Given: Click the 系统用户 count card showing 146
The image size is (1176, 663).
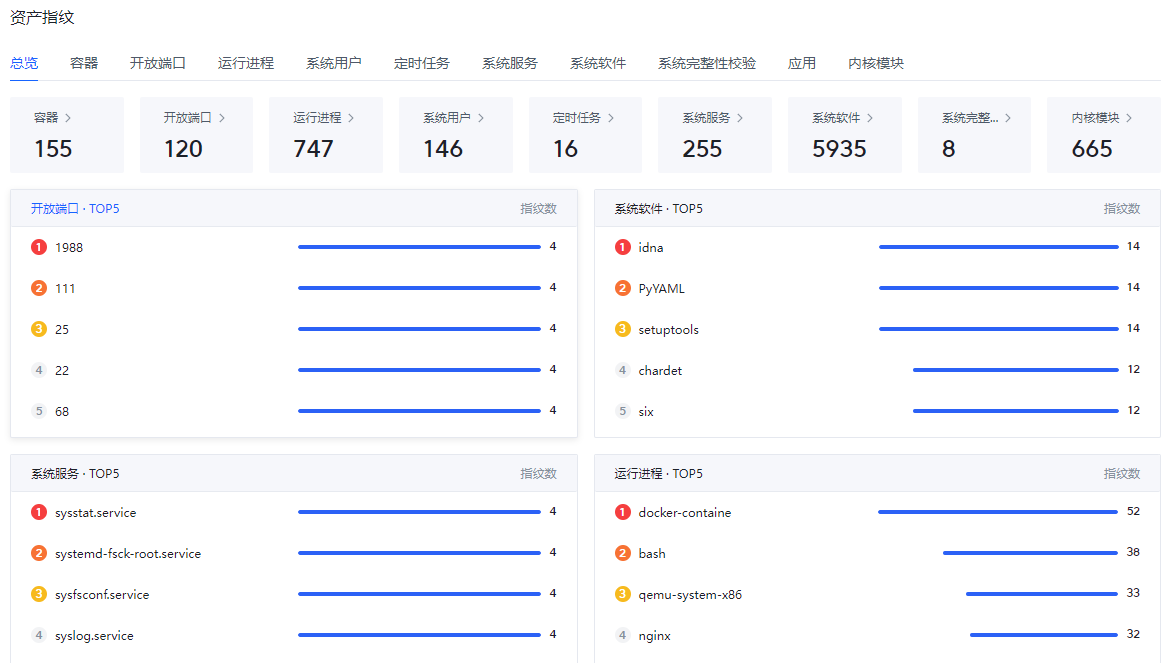Looking at the screenshot, I should coord(454,135).
